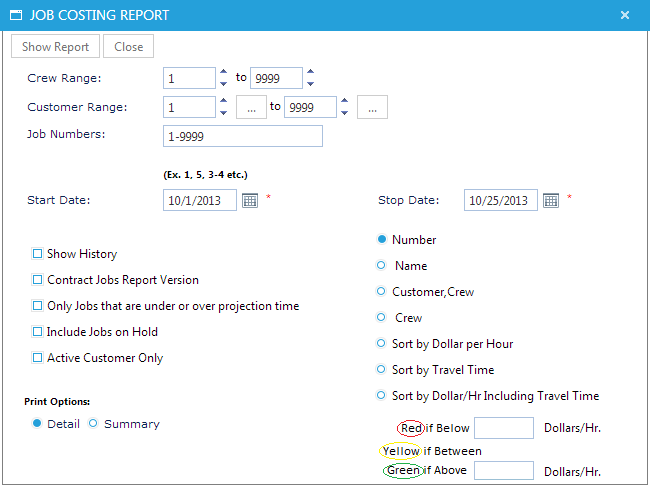The image size is (650, 485).
Task: Toggle the Include Jobs on Hold option
Action: point(38,332)
